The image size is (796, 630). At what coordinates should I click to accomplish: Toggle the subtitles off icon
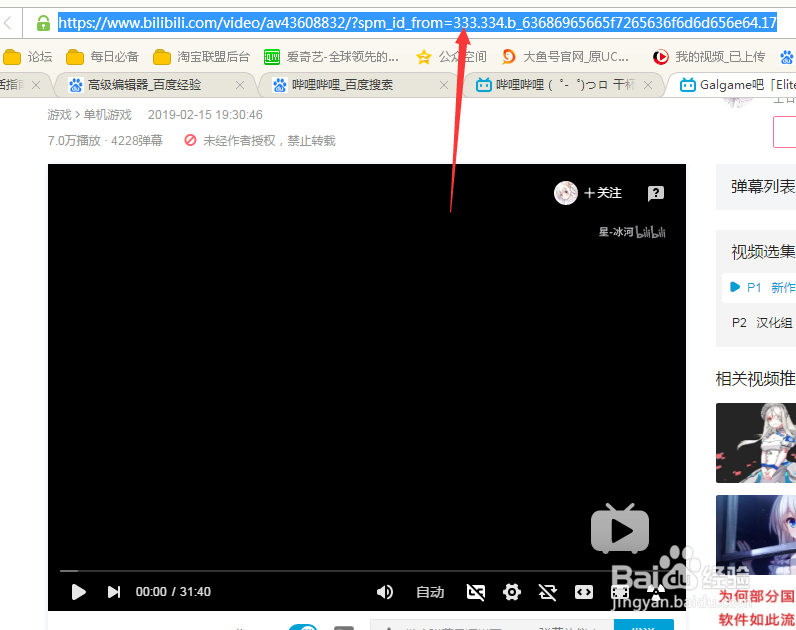point(476,592)
